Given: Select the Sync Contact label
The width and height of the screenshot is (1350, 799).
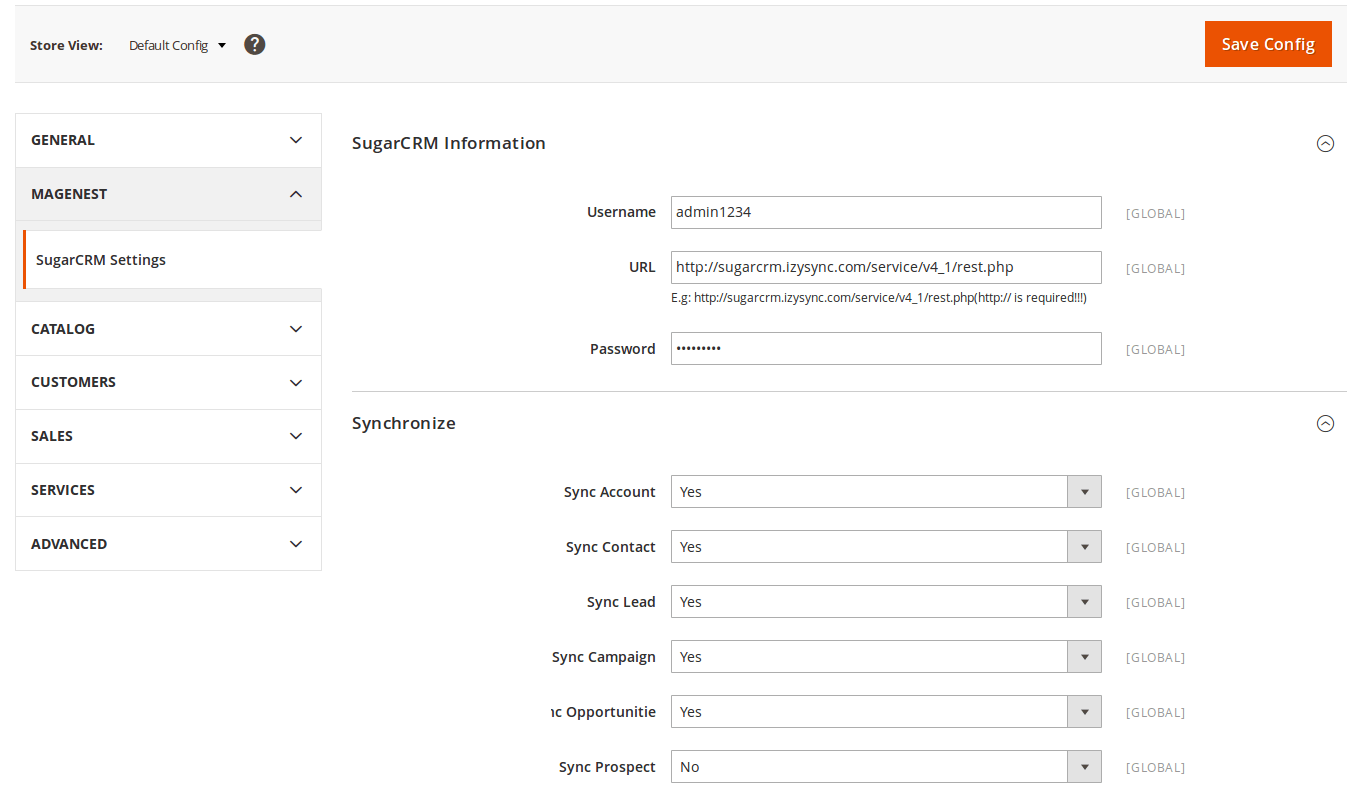Looking at the screenshot, I should click(x=611, y=547).
